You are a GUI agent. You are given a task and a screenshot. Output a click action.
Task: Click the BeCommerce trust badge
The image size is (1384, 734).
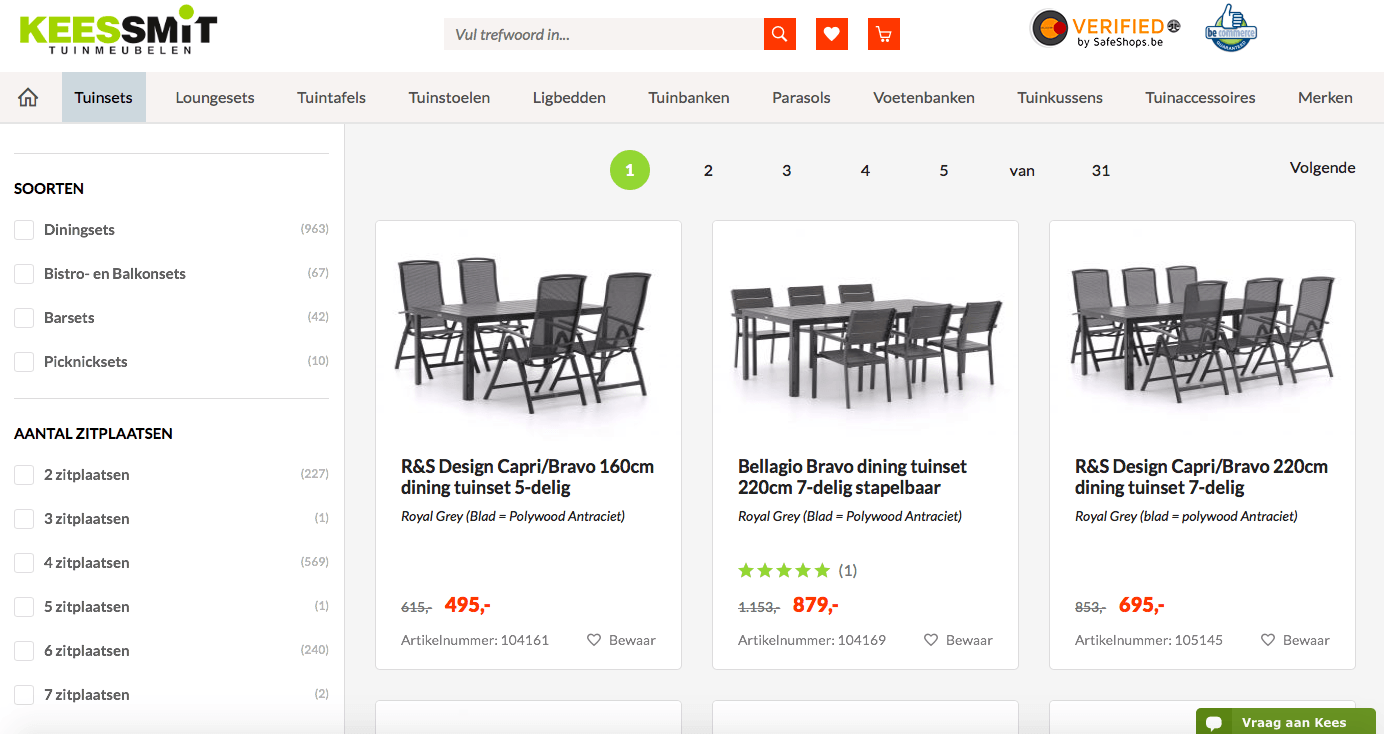[1231, 29]
